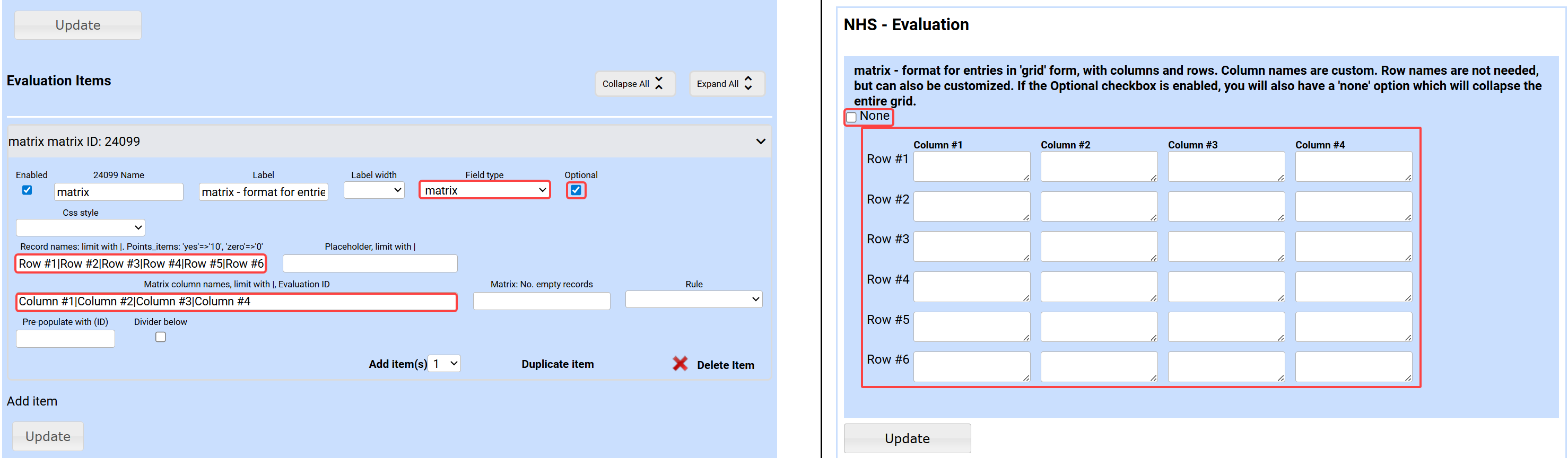Viewport: 1568px width, 458px height.
Task: Check the None option in the evaluation
Action: pyautogui.click(x=851, y=117)
